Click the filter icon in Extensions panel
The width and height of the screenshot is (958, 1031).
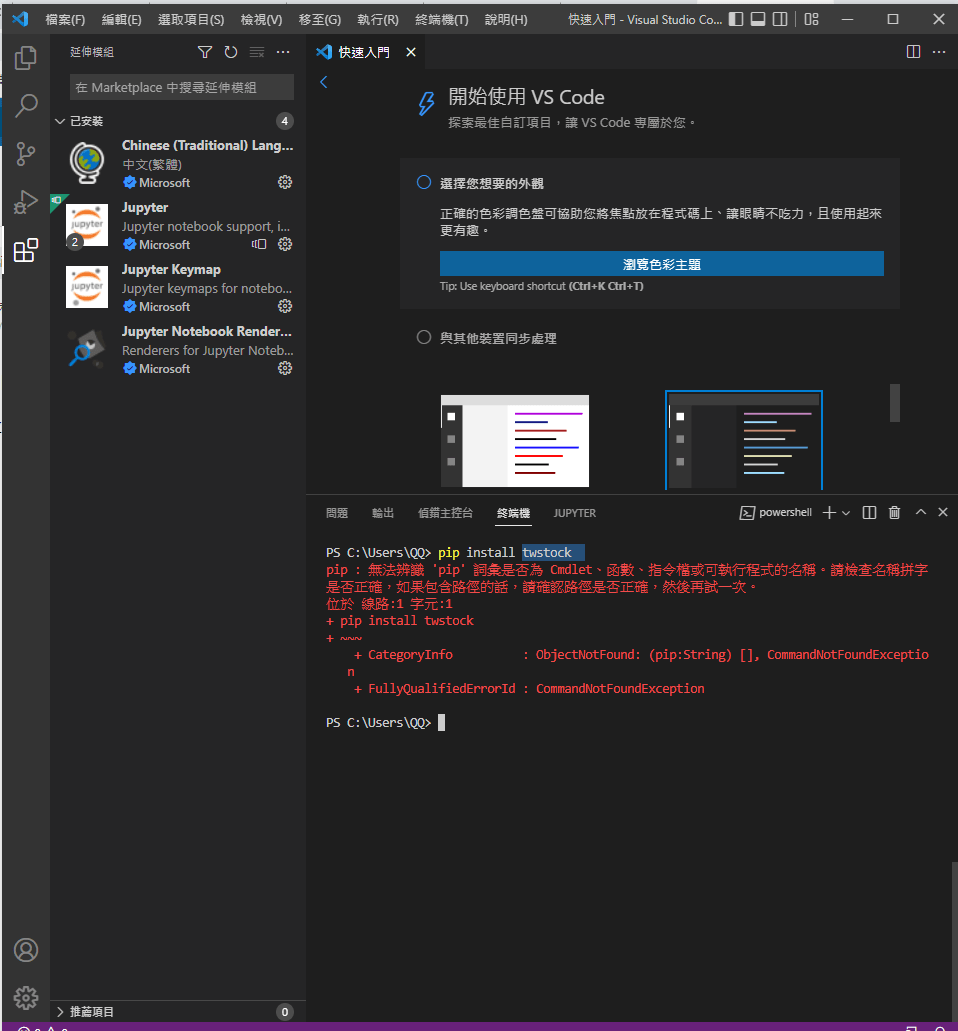coord(204,51)
